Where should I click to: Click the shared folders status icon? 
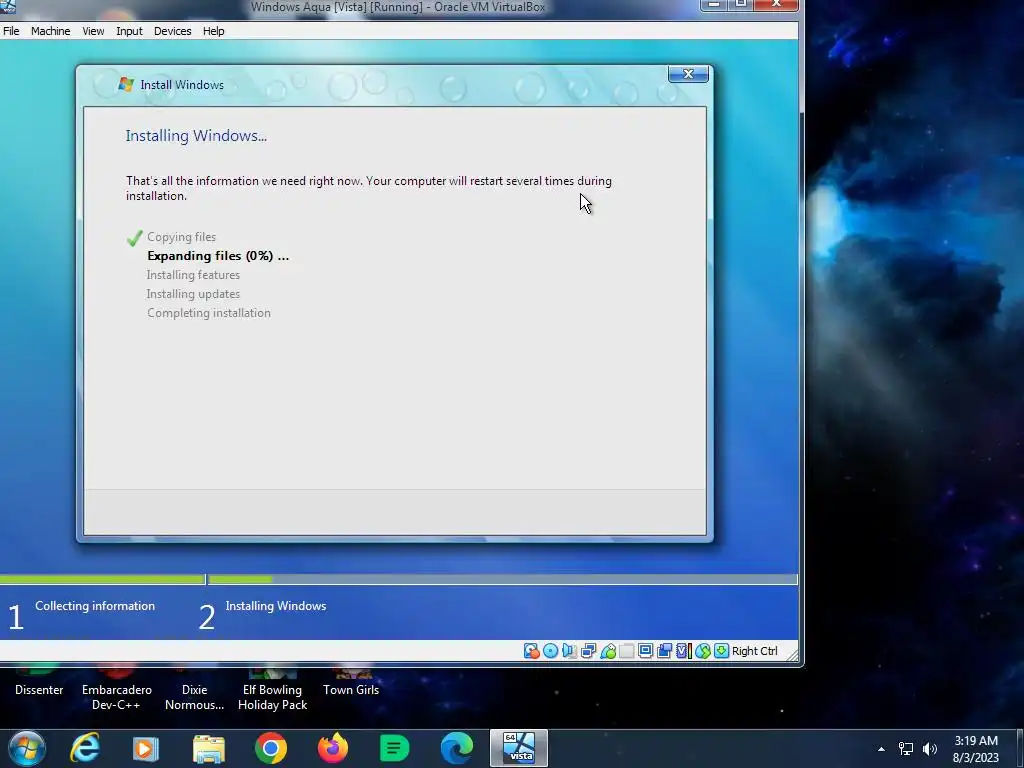[627, 650]
